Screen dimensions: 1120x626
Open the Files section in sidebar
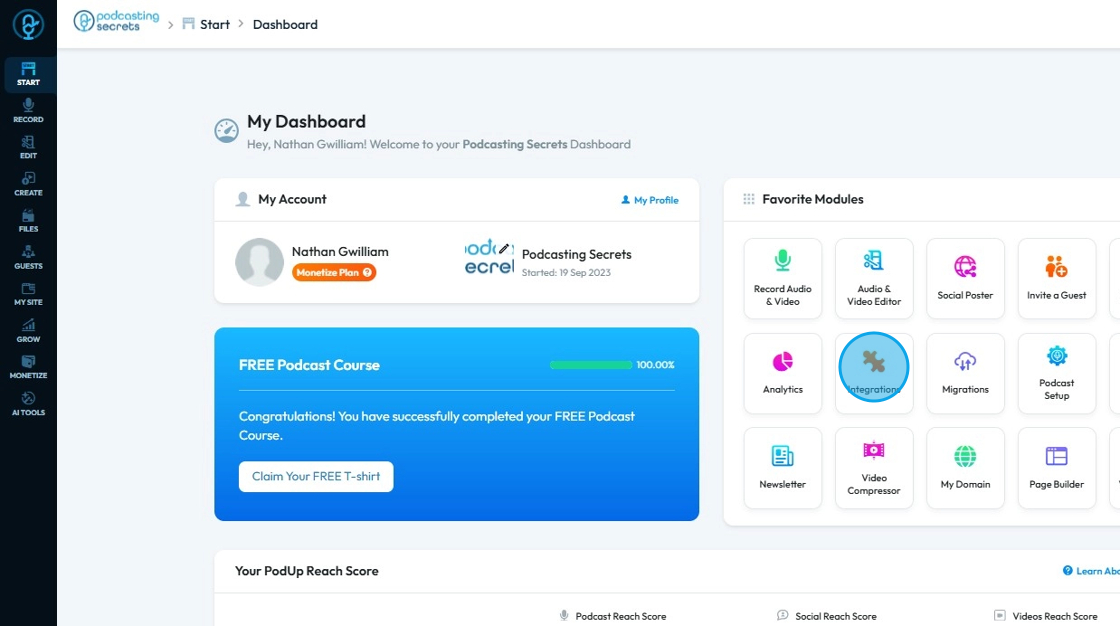coord(29,221)
